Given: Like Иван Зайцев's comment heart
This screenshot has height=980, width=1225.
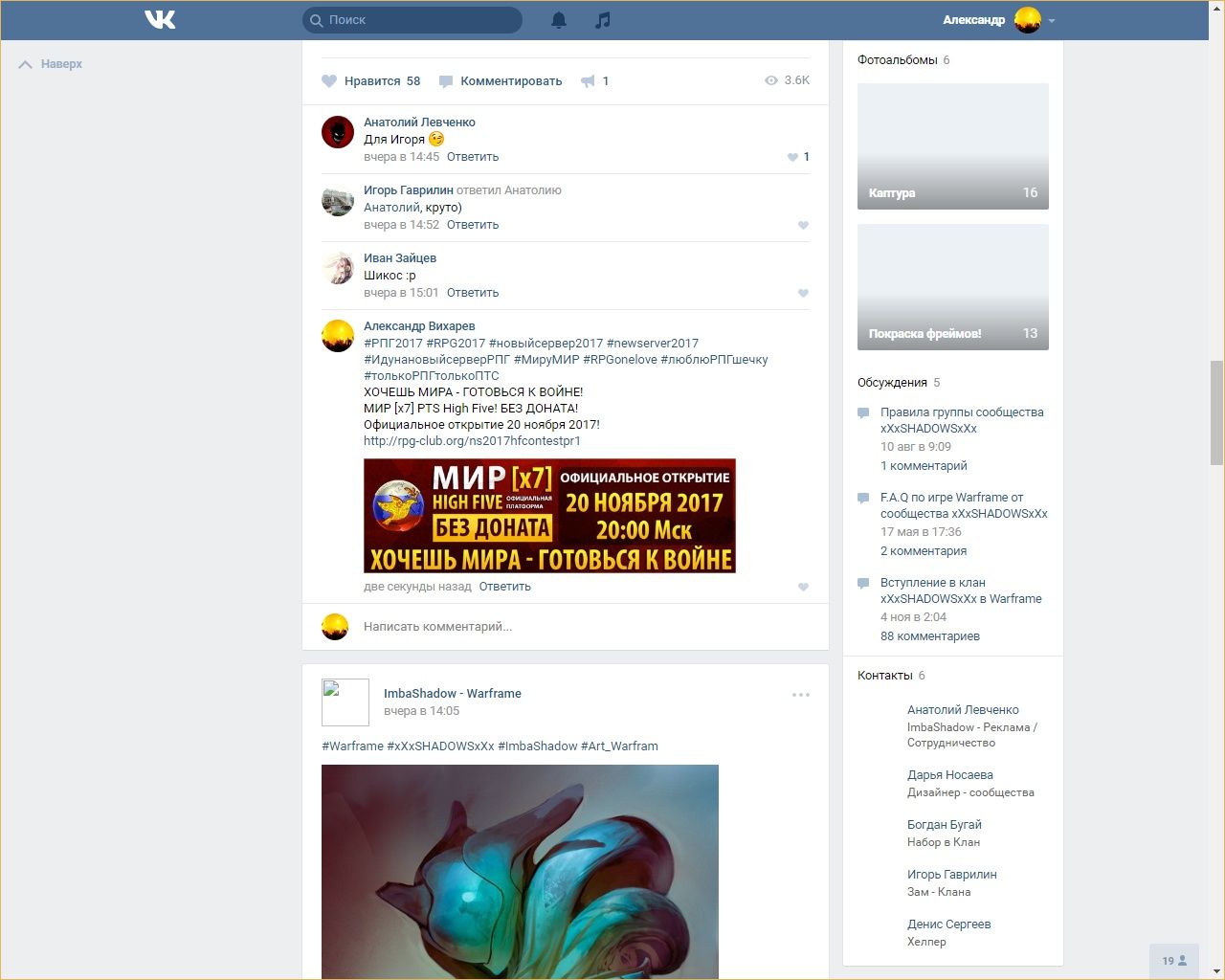Looking at the screenshot, I should (803, 294).
